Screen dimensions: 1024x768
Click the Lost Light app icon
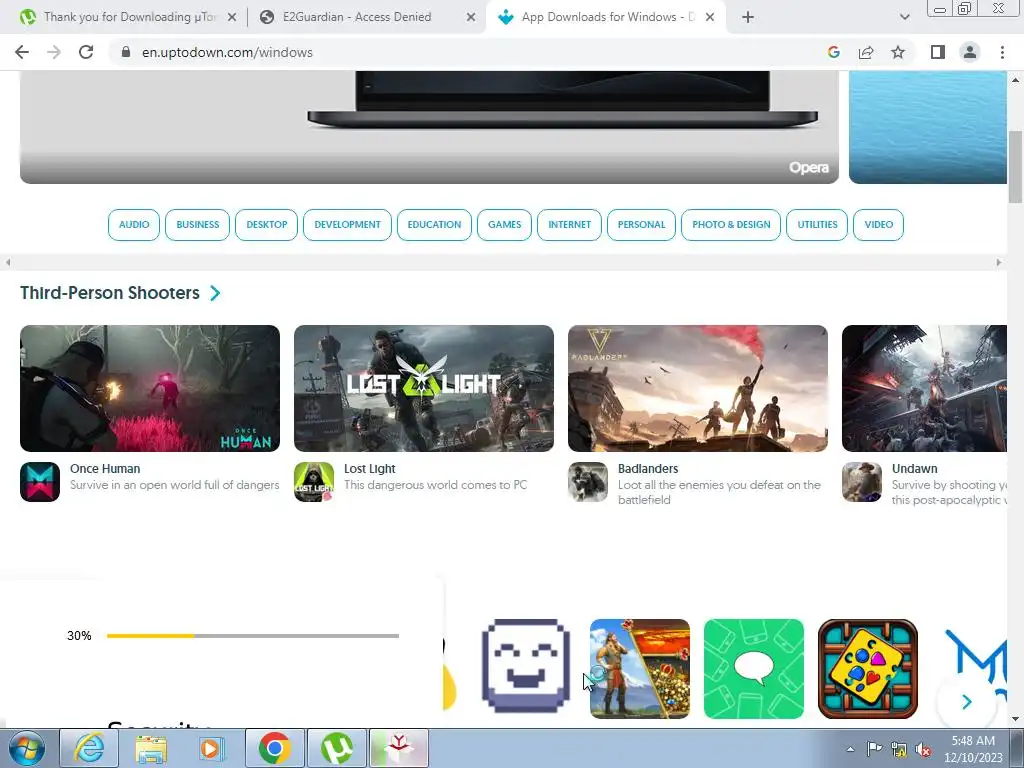(314, 482)
